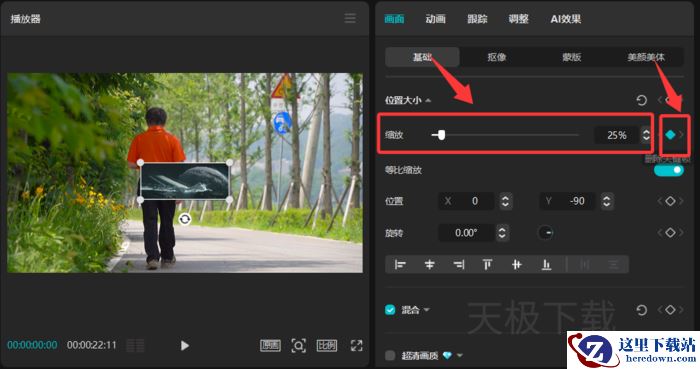The image size is (700, 369).
Task: Reset the 位置大小 section values
Action: [x=642, y=100]
